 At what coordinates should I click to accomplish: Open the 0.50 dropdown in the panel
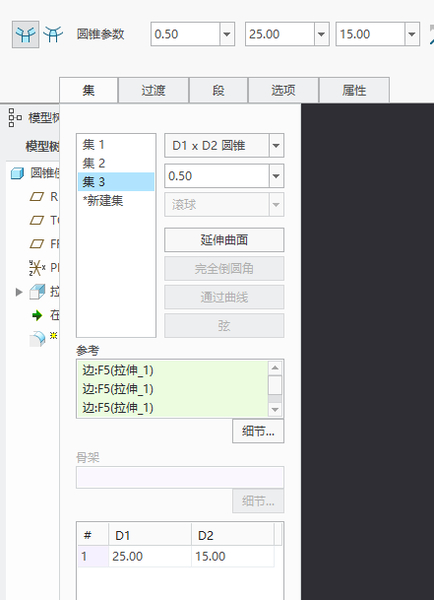[x=276, y=176]
